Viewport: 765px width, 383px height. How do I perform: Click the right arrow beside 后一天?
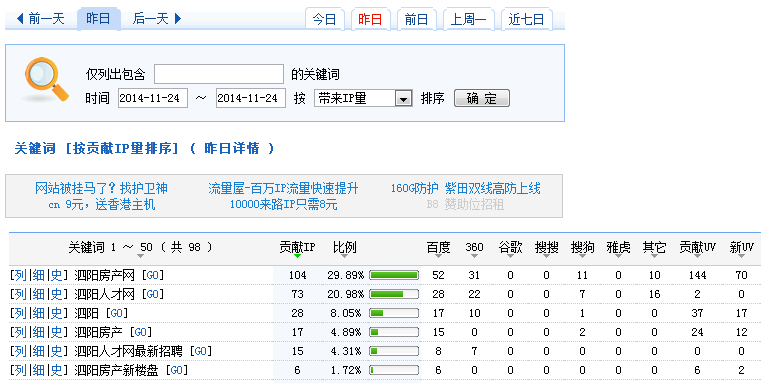pyautogui.click(x=178, y=19)
